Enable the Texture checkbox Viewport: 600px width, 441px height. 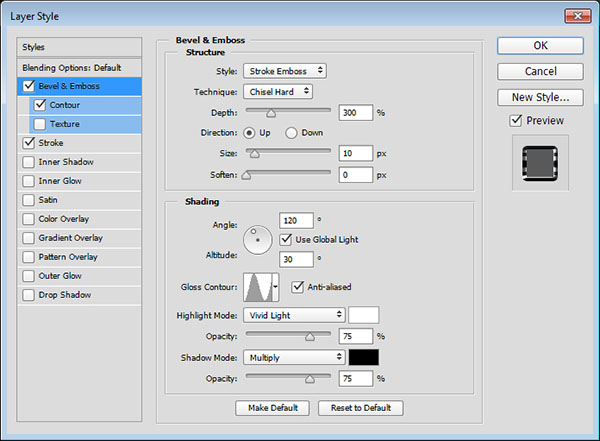tap(40, 124)
